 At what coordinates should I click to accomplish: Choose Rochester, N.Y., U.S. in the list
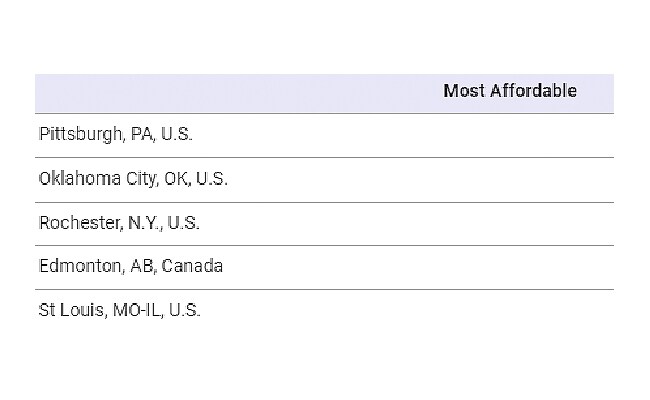324,223
